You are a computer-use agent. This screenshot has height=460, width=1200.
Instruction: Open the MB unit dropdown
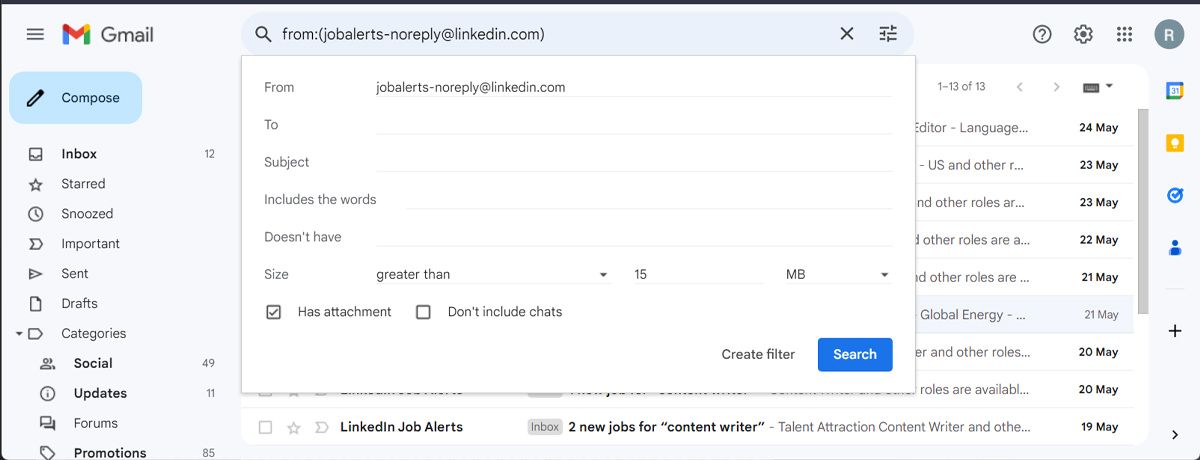pos(838,274)
